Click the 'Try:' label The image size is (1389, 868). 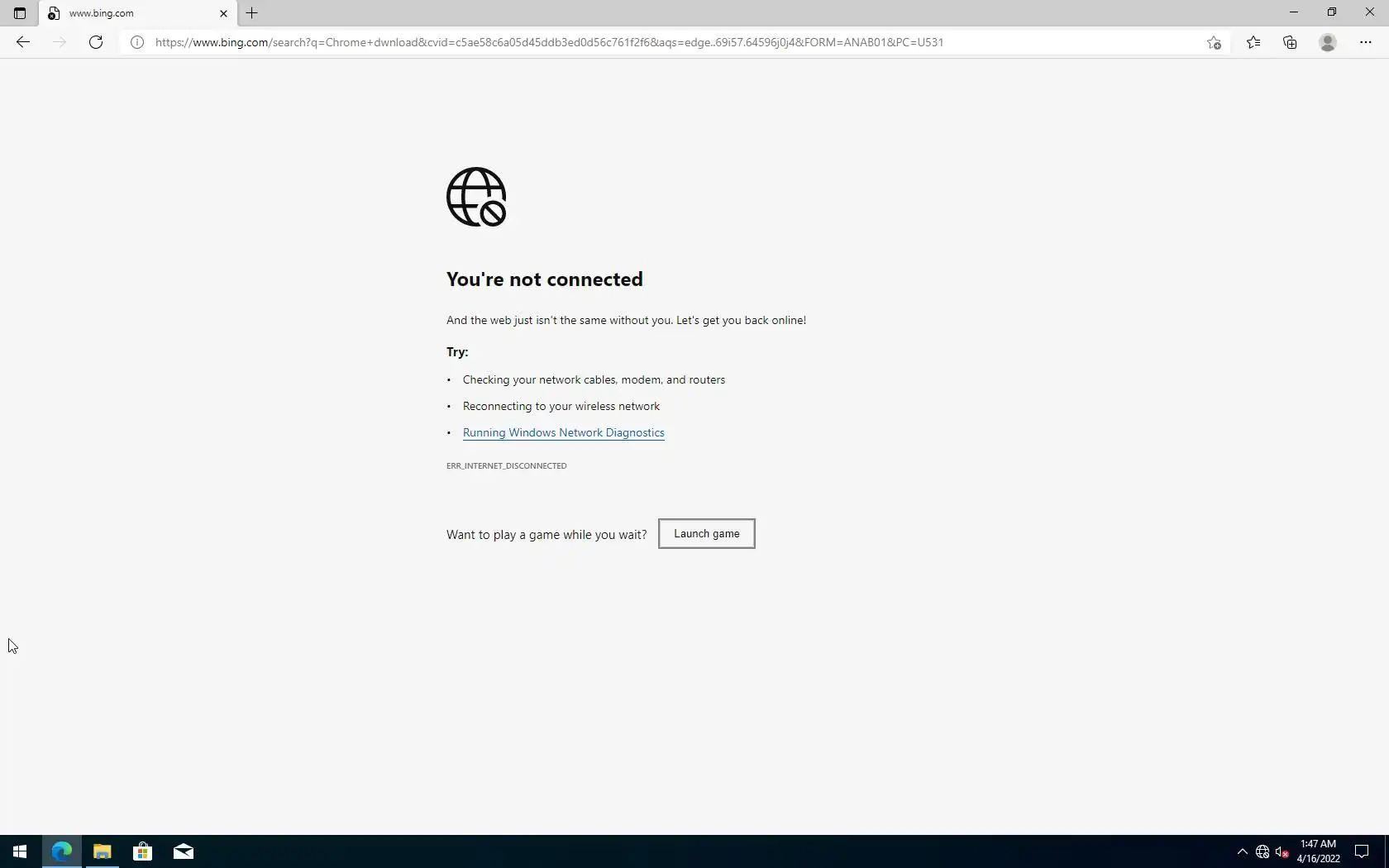(457, 352)
